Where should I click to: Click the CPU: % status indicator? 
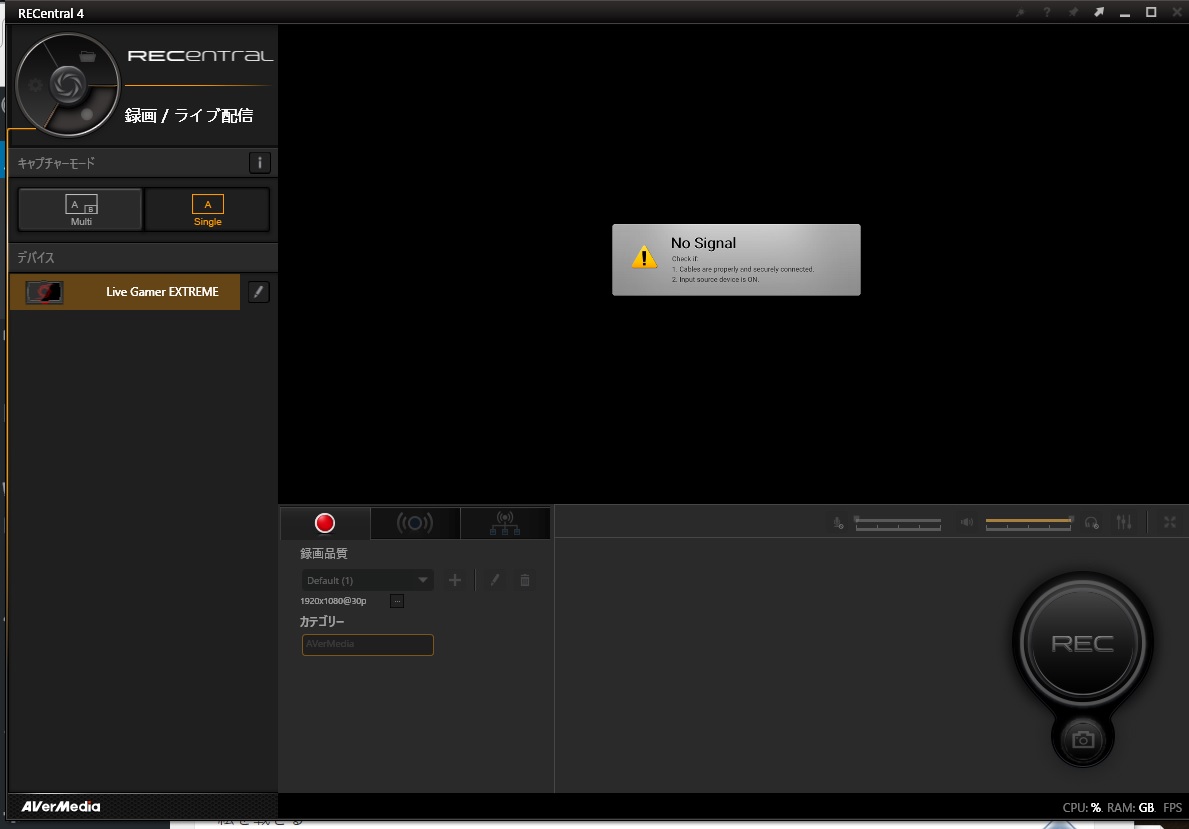click(x=1081, y=808)
